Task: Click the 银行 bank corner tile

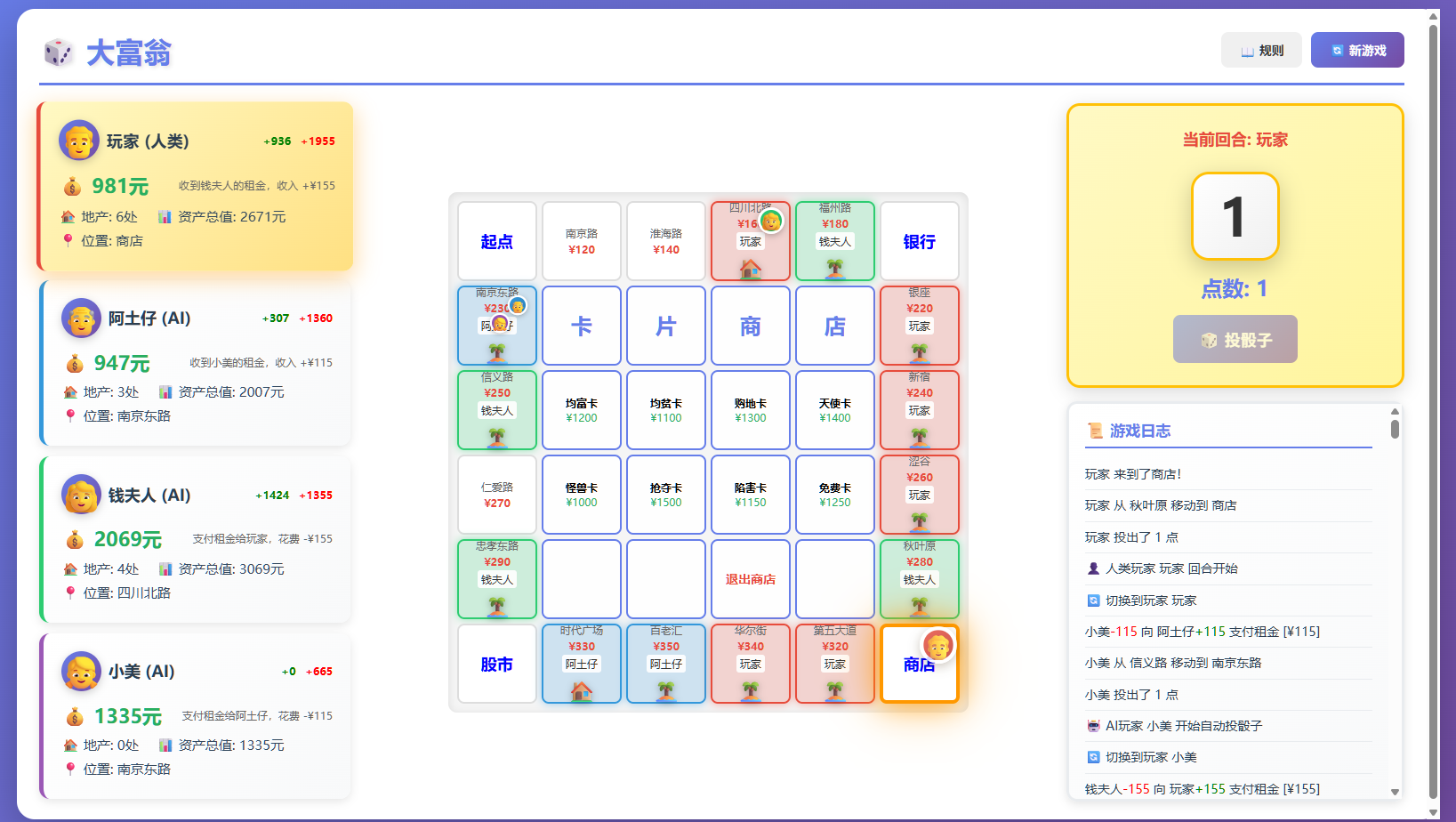Action: coord(920,241)
